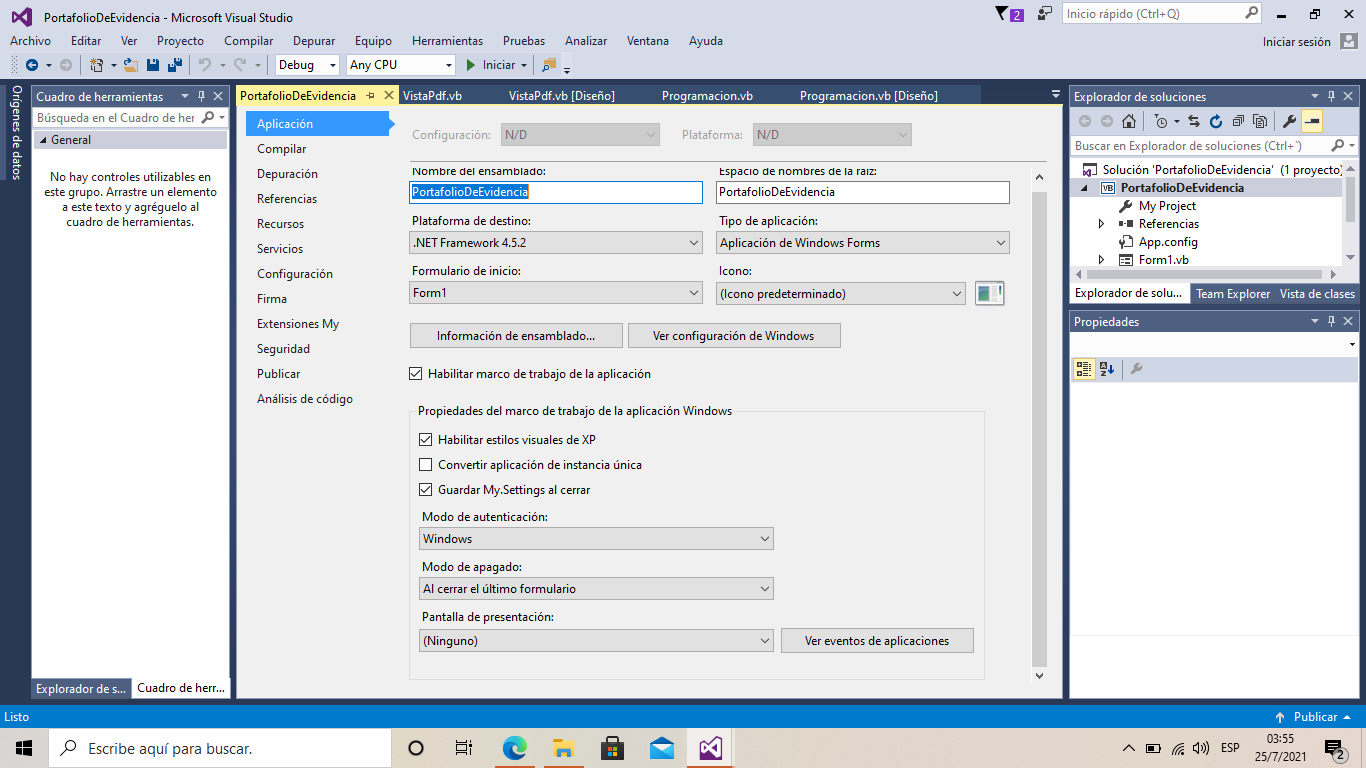Click the Home icon in Solution Explorer
1366x768 pixels.
pyautogui.click(x=1128, y=121)
